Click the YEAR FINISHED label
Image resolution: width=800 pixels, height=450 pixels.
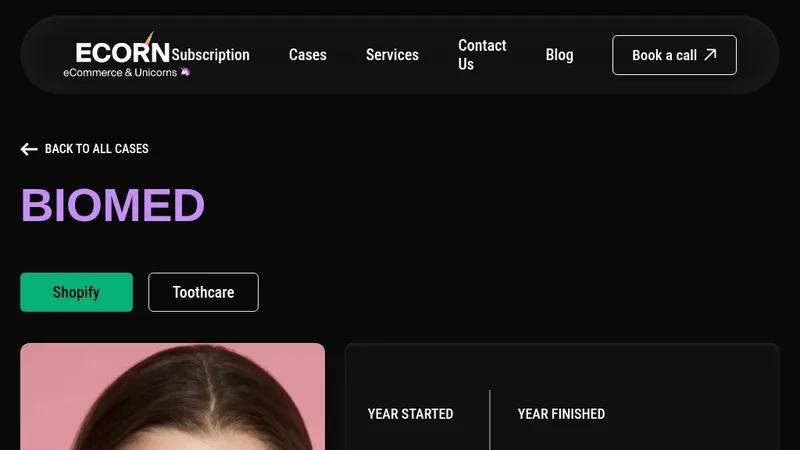[561, 414]
